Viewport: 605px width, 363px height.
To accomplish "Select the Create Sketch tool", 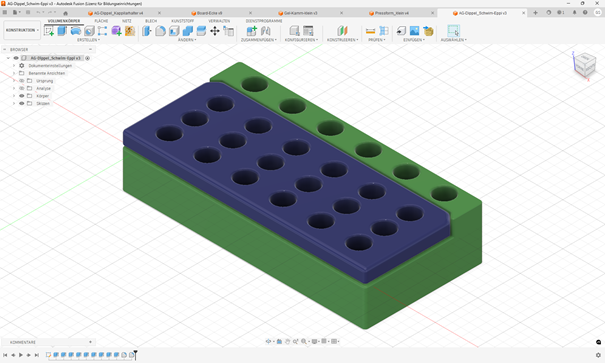I will [x=49, y=31].
